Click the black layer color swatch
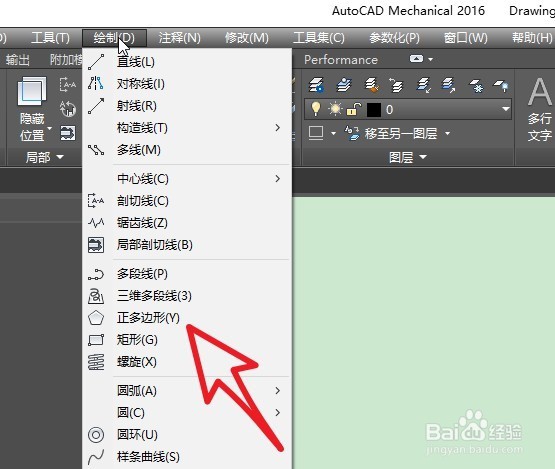The height and width of the screenshot is (469, 555). point(374,110)
